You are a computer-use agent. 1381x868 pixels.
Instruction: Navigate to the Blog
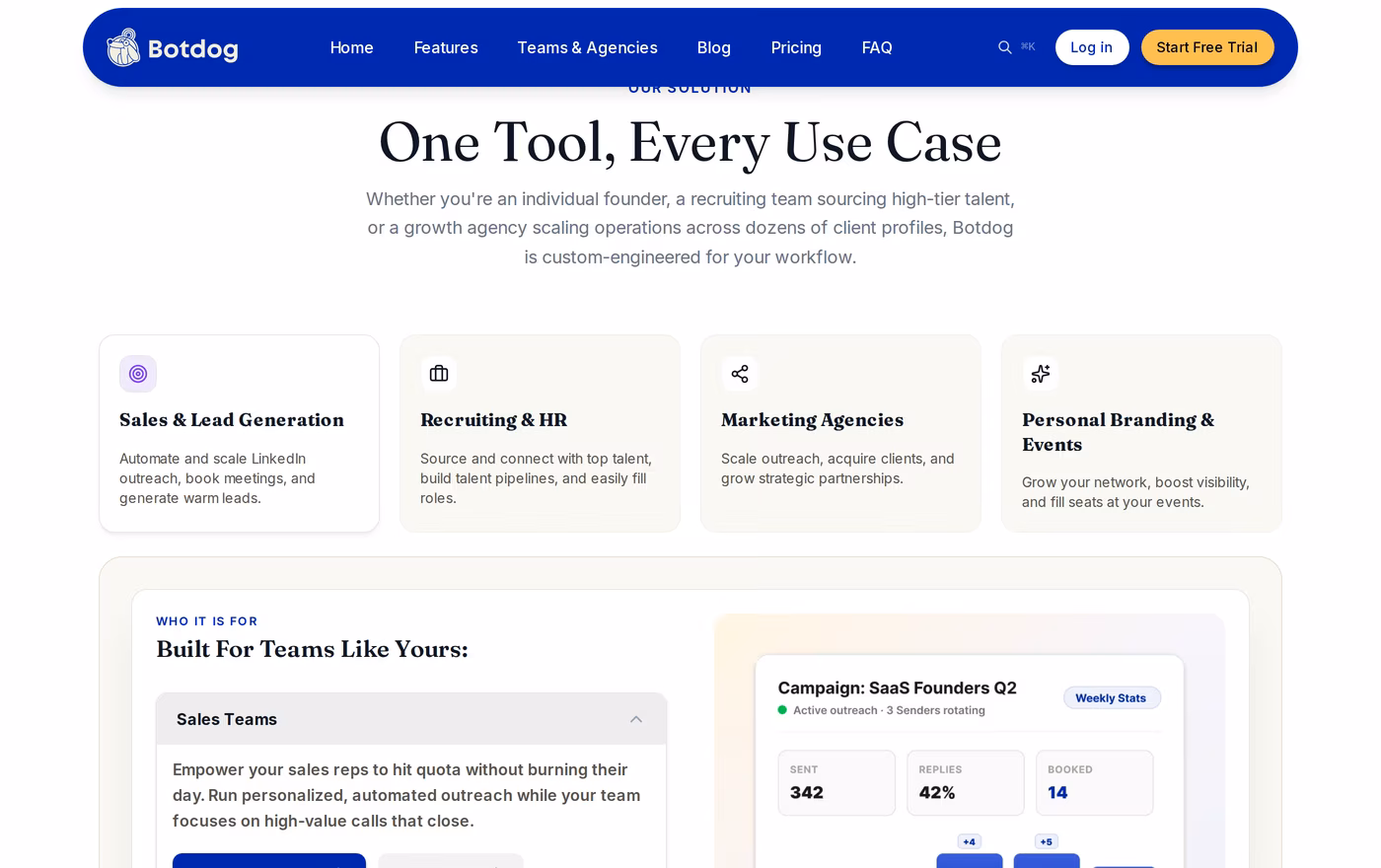713,47
